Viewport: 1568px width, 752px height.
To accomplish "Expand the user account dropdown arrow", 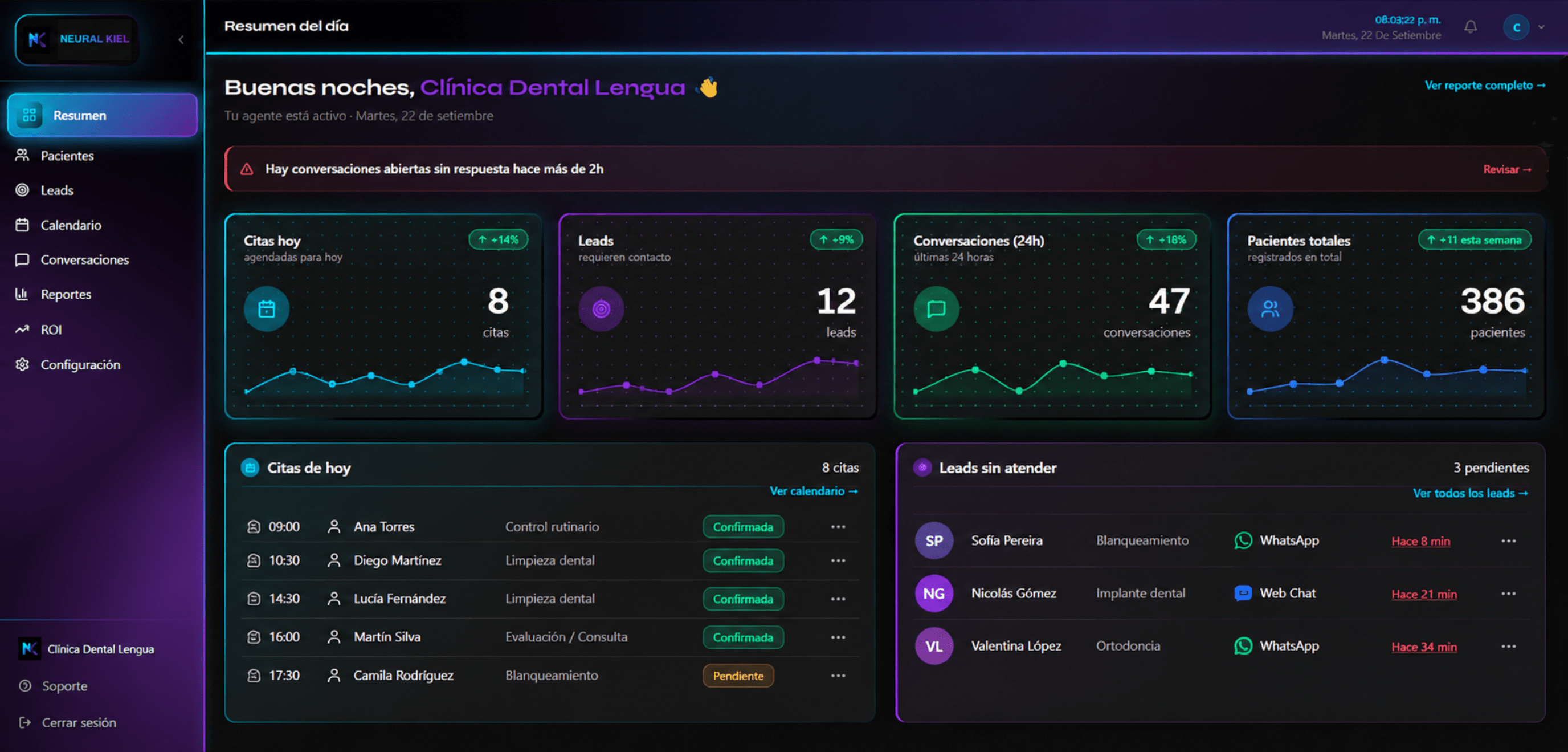I will click(1541, 27).
